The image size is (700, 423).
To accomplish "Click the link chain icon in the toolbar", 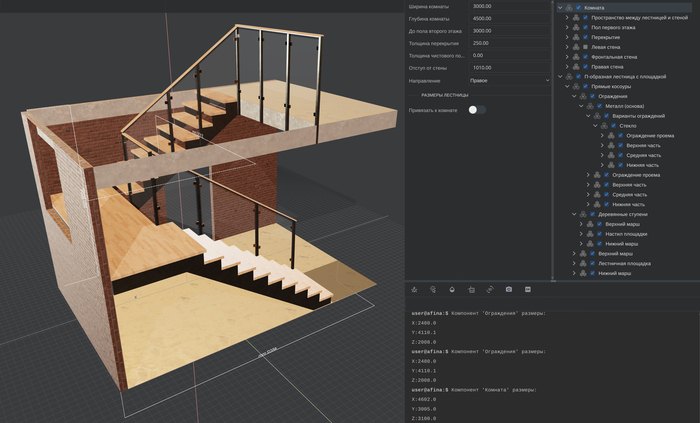I will pyautogui.click(x=490, y=289).
